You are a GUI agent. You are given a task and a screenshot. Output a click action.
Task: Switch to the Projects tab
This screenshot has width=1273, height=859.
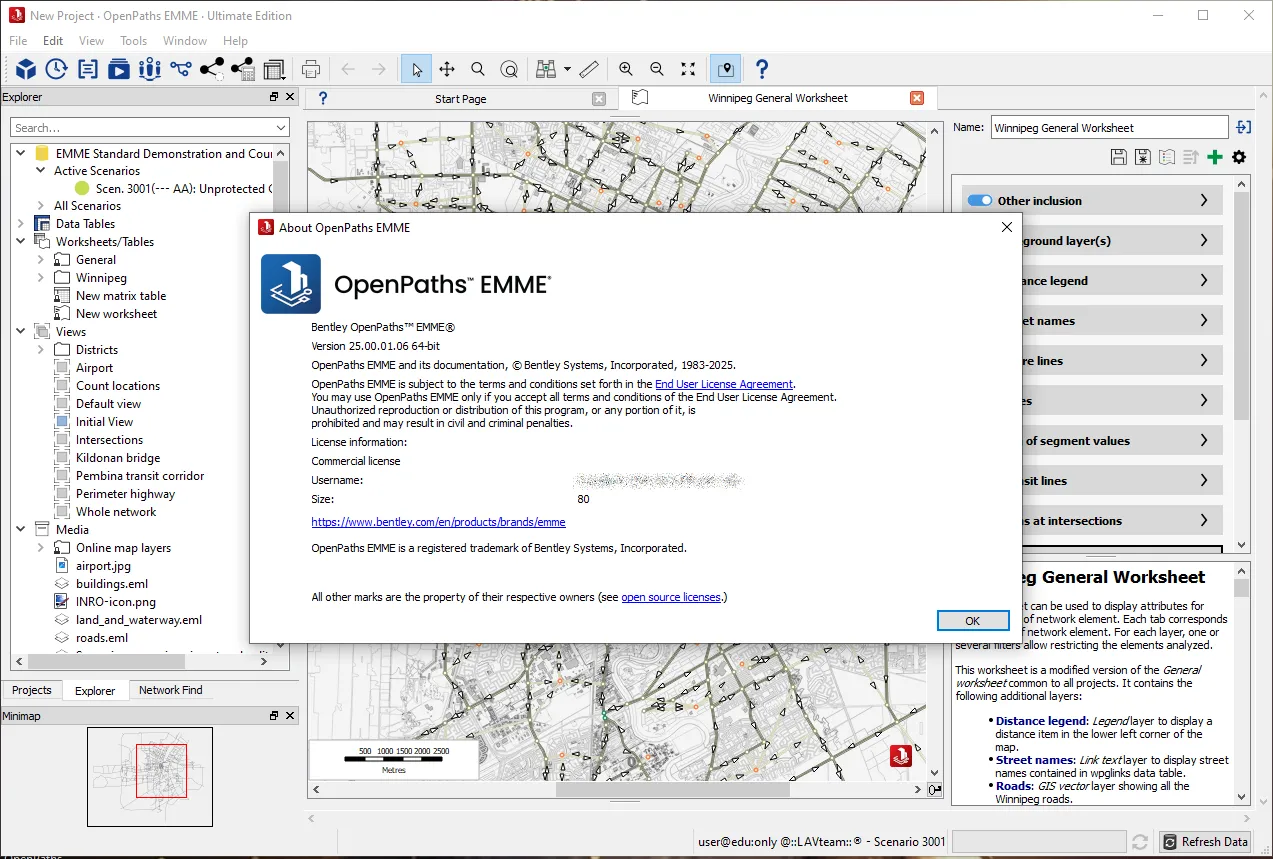pyautogui.click(x=32, y=690)
